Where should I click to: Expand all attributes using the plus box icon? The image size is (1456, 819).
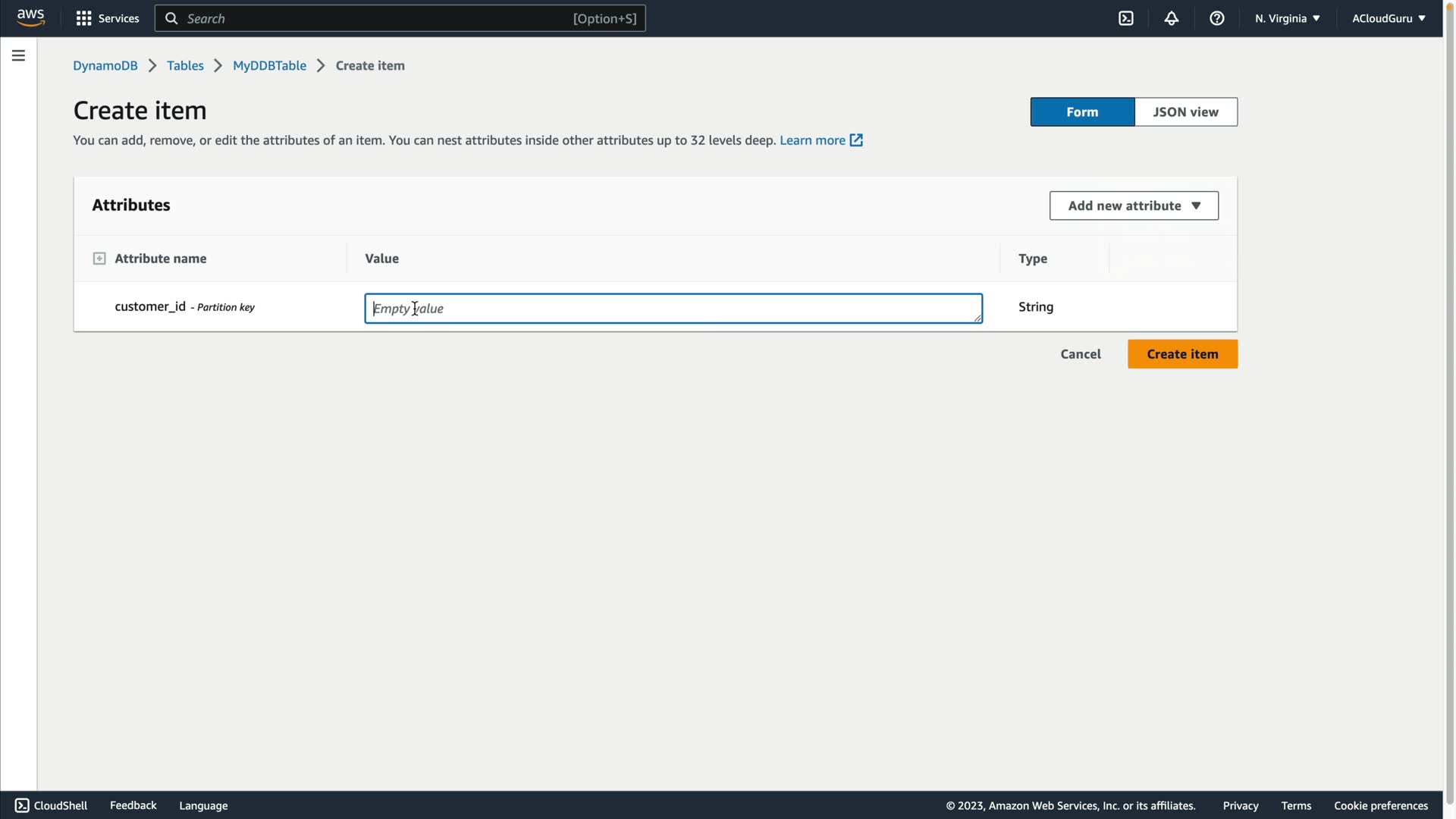[x=99, y=259]
